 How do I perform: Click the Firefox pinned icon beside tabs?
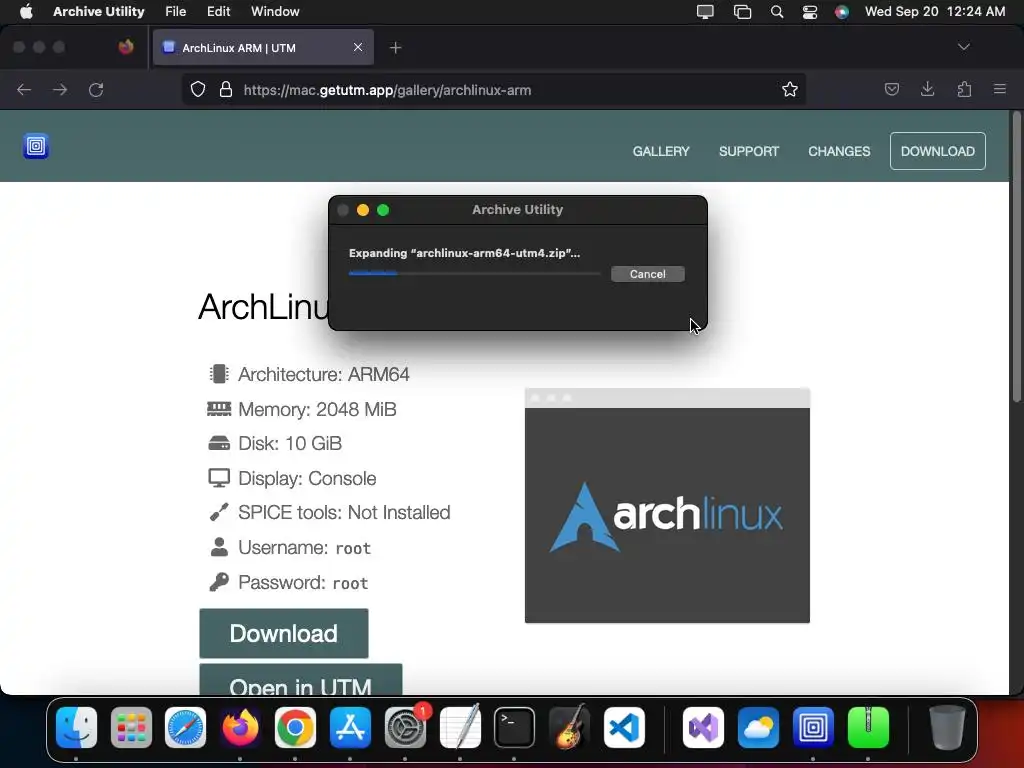[x=126, y=47]
